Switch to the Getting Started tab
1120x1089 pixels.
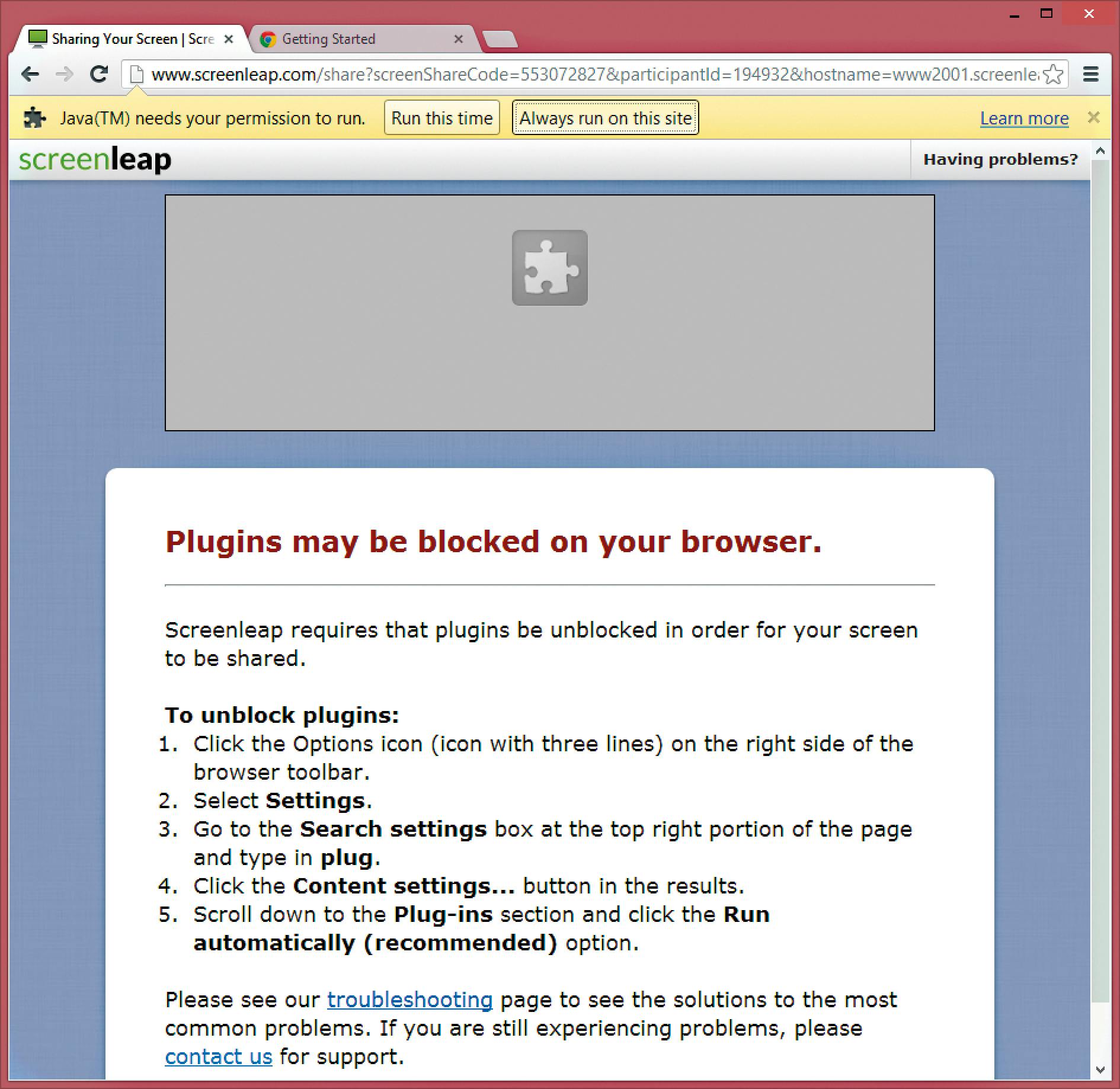coord(361,39)
